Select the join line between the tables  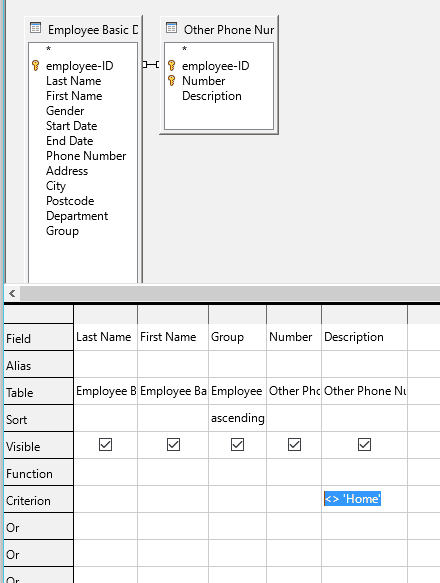pyautogui.click(x=151, y=65)
